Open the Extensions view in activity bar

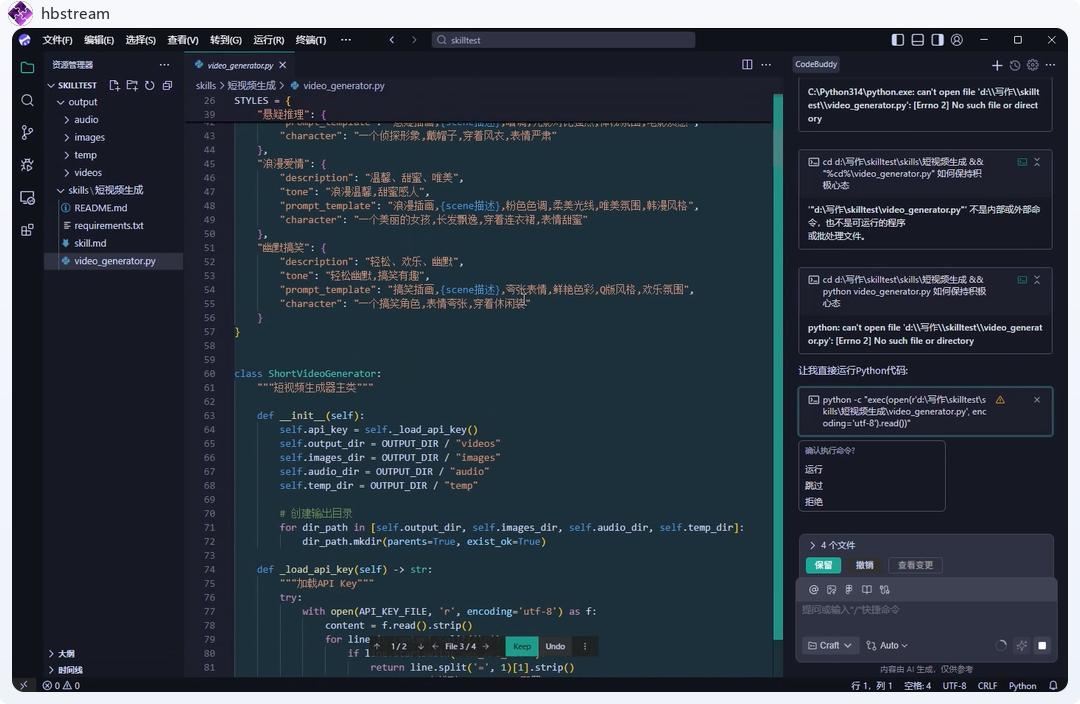(x=28, y=230)
